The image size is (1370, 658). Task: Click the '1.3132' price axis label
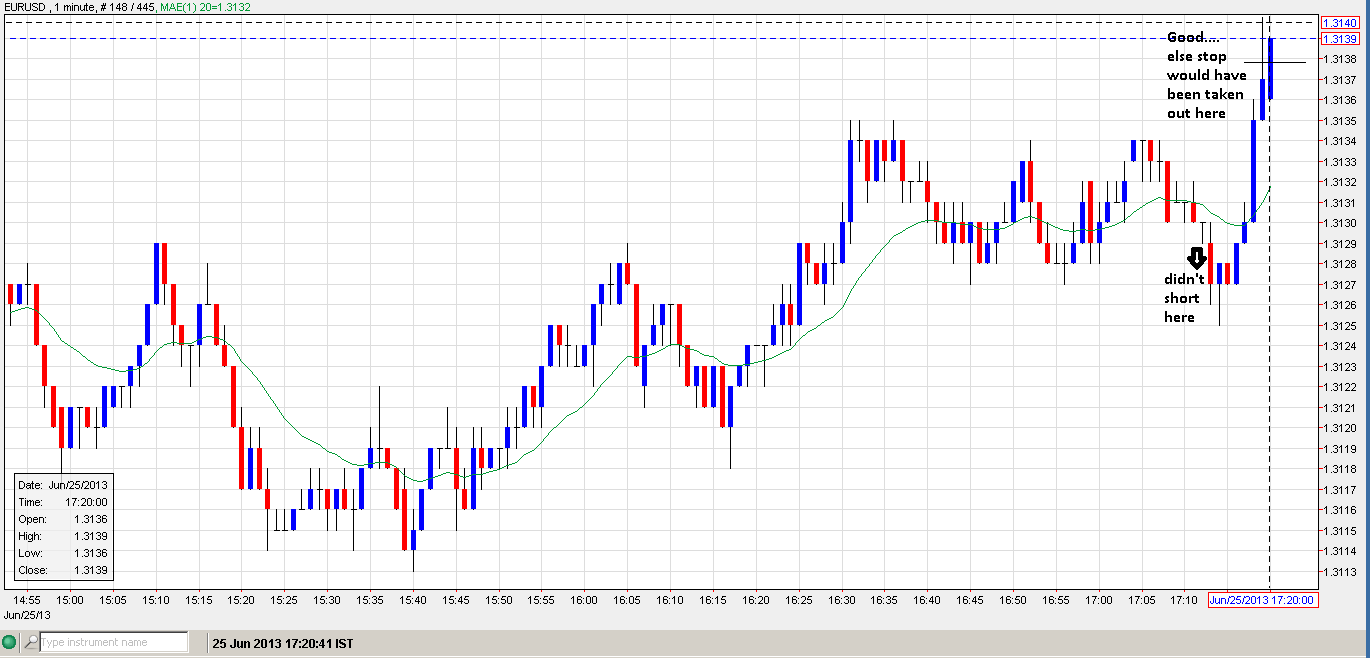[x=1342, y=182]
